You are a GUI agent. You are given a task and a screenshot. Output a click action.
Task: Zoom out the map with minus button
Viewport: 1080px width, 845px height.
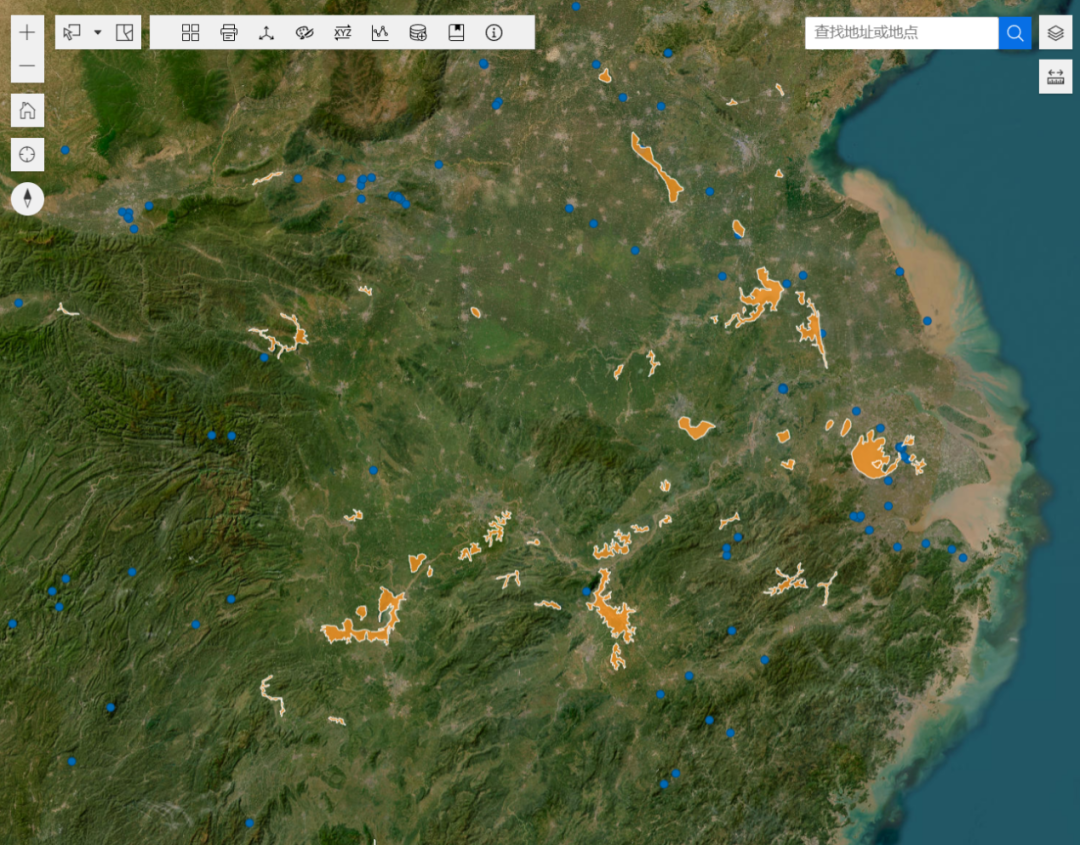coord(27,66)
